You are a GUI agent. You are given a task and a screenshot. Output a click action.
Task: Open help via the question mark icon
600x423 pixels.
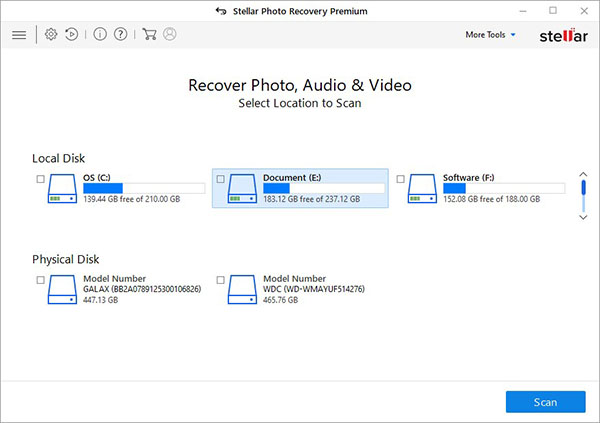[x=121, y=34]
